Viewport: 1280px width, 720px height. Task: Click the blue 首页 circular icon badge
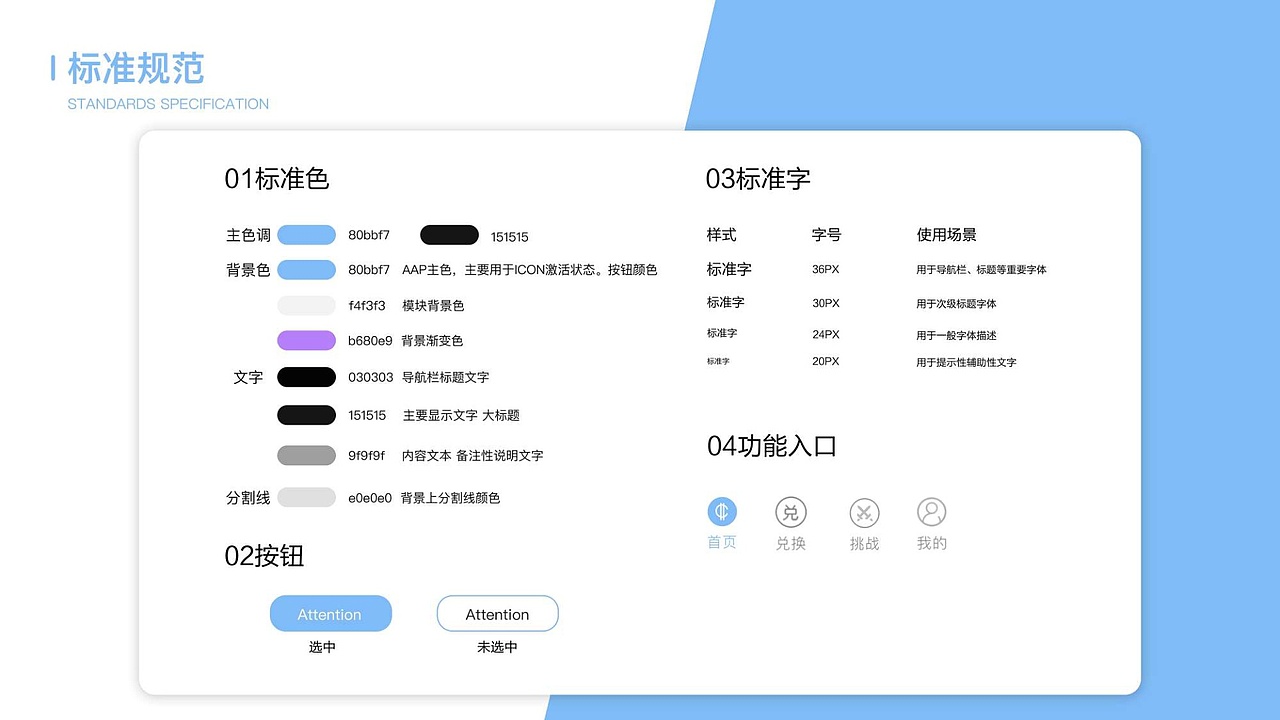tap(721, 512)
